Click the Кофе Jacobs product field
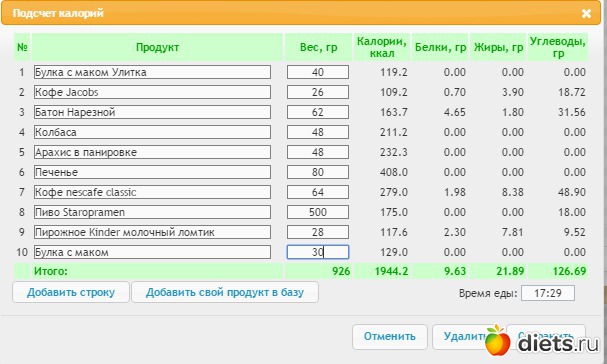 pyautogui.click(x=152, y=92)
